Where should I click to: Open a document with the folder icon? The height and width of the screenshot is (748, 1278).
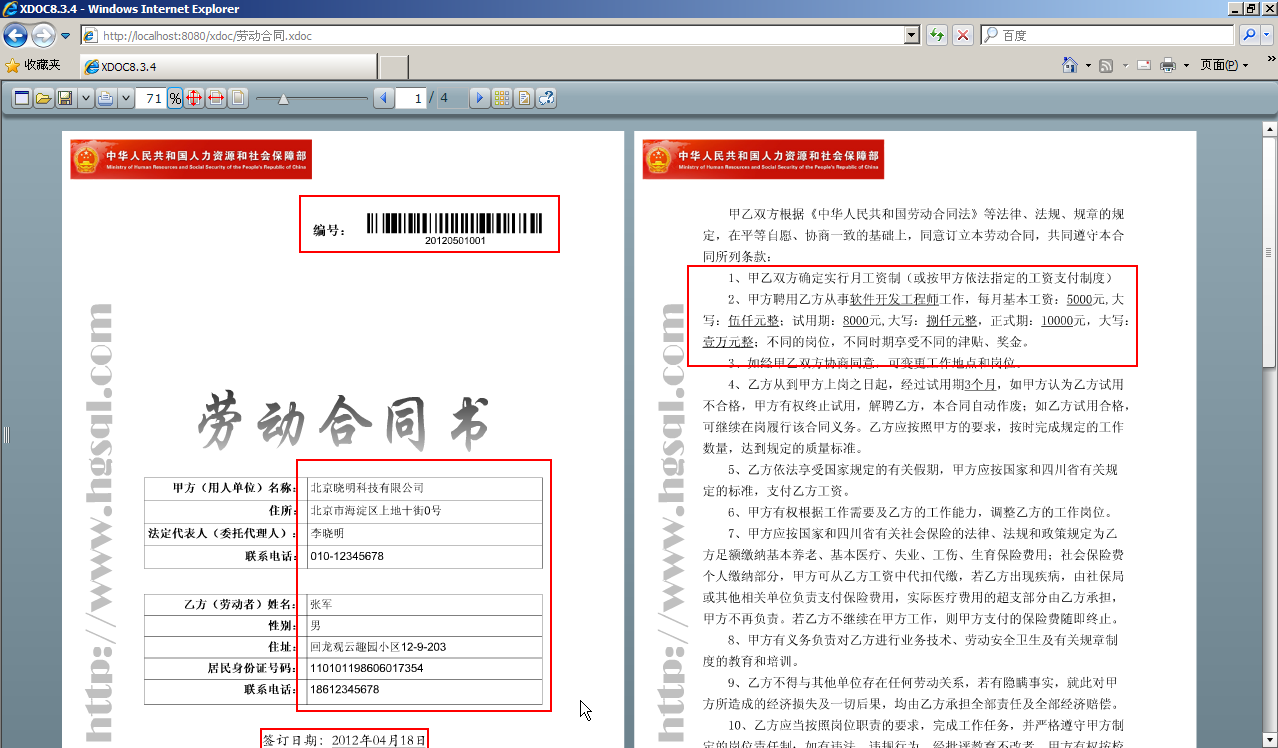43,98
